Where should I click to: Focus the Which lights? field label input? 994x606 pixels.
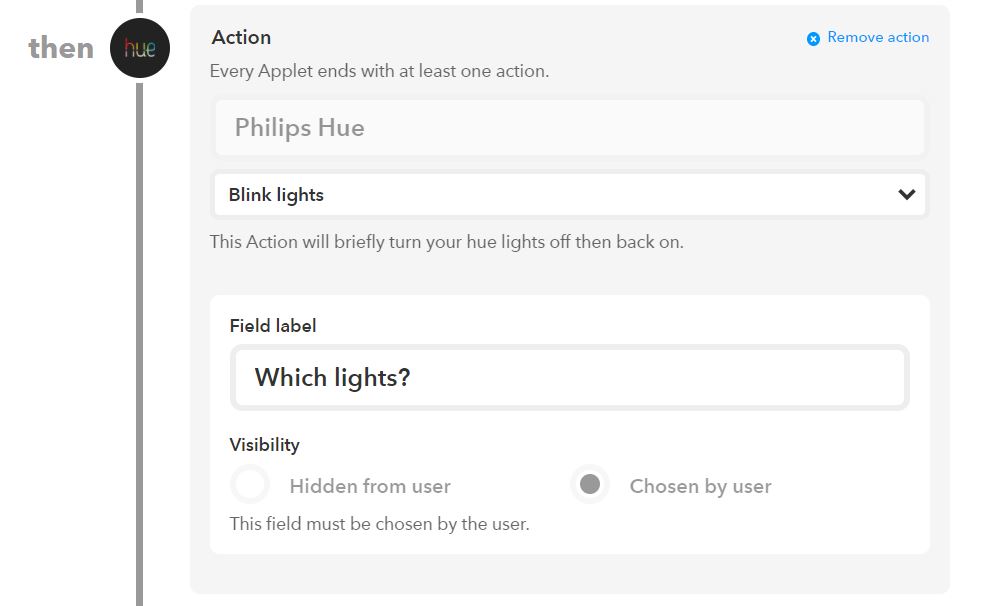click(x=570, y=378)
